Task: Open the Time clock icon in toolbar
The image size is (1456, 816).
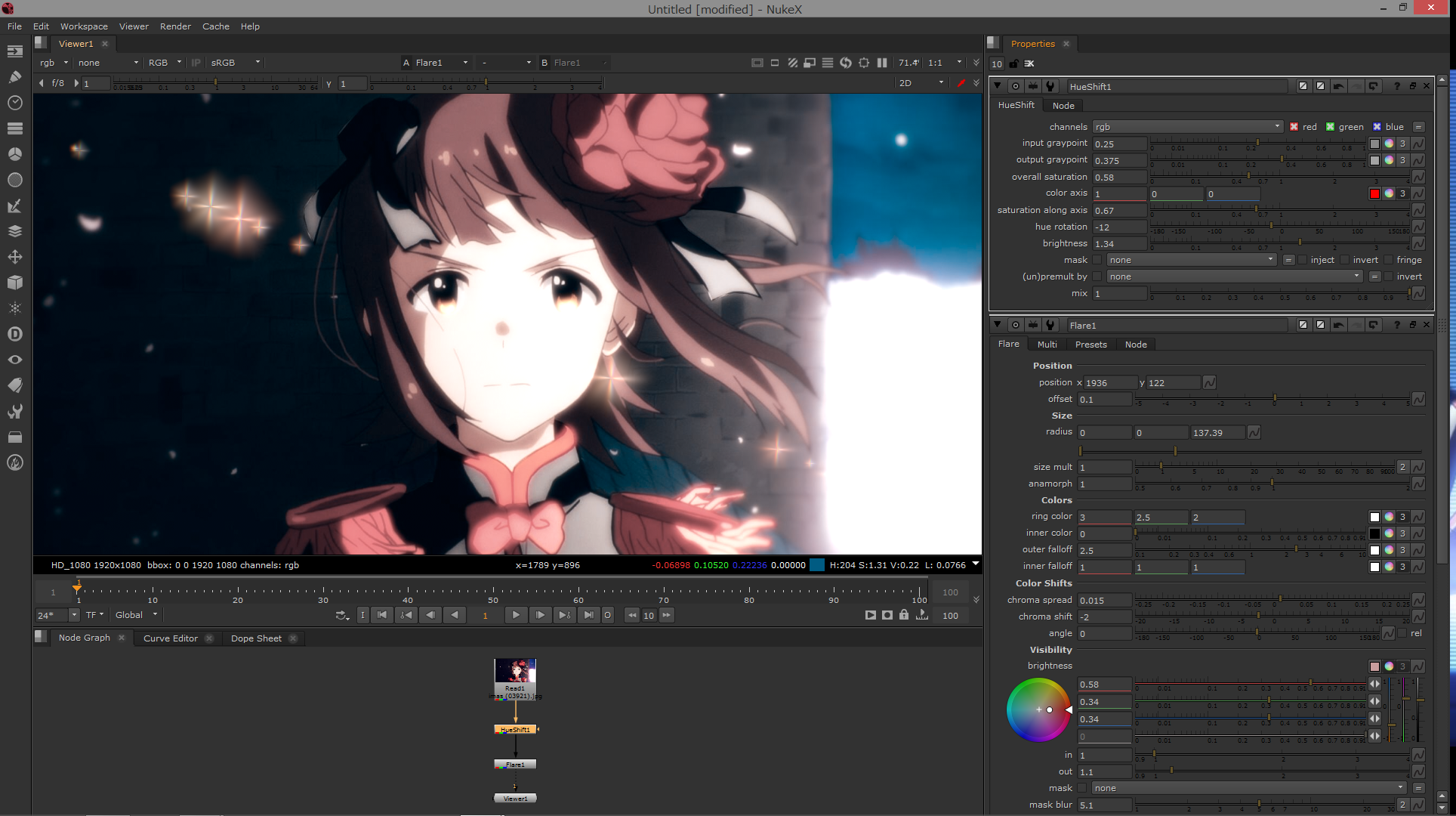Action: (x=14, y=102)
